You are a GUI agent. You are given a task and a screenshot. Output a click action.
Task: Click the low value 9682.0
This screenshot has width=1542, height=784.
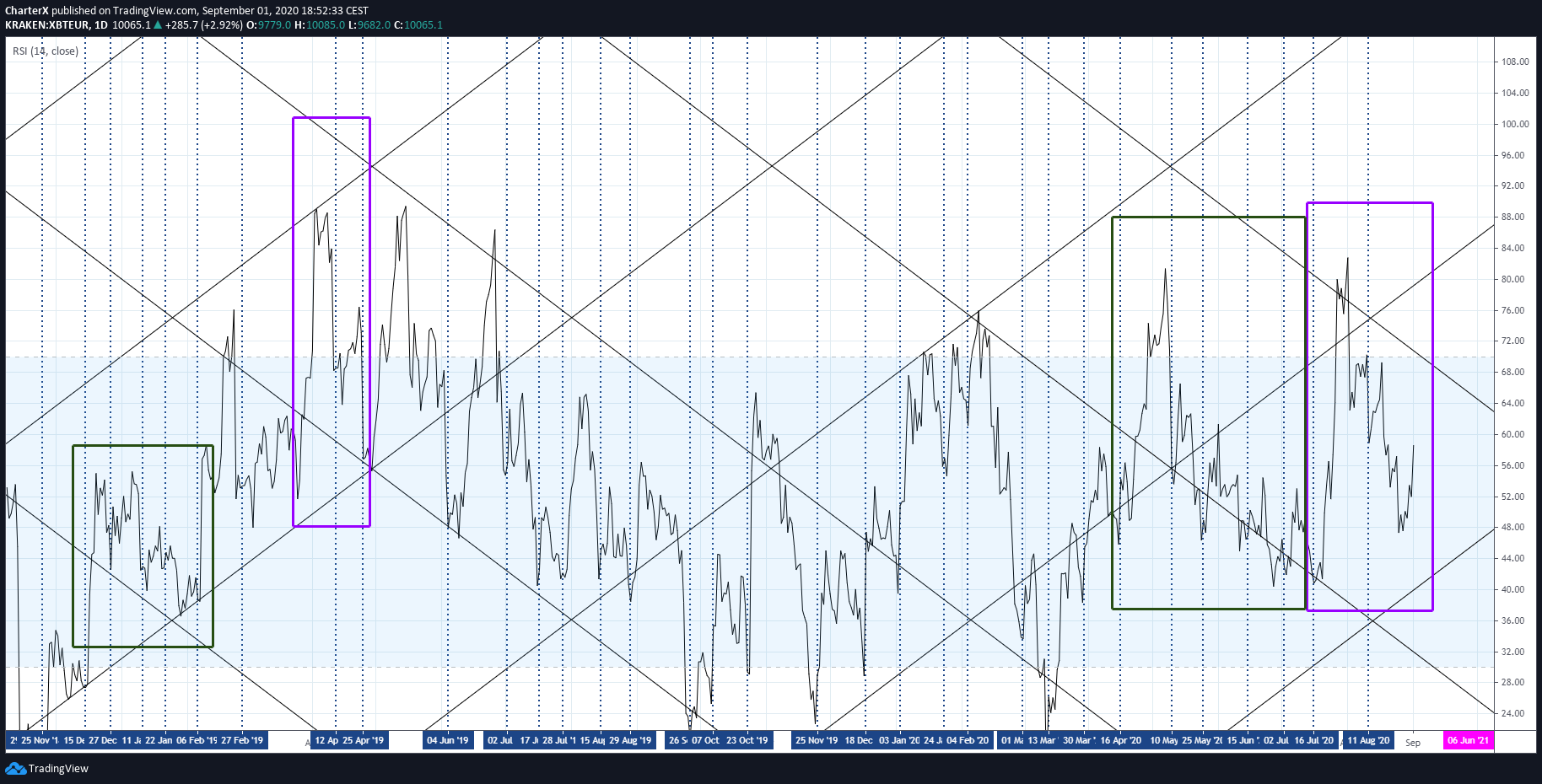pos(375,25)
